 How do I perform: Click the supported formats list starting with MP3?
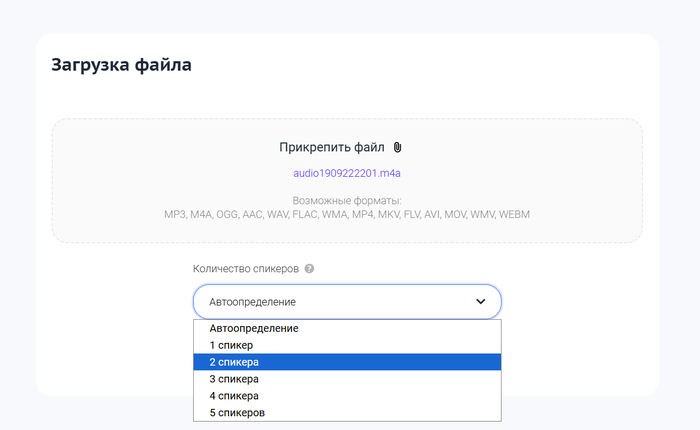347,214
